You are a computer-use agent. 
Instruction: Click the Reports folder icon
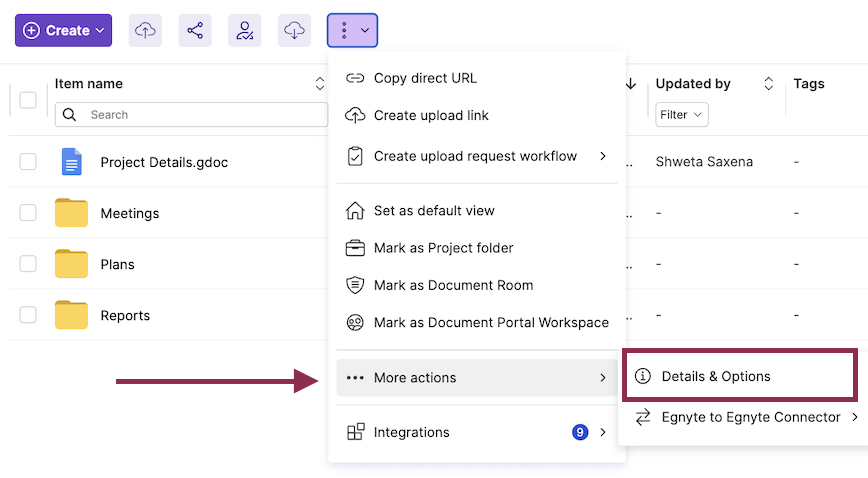point(71,315)
